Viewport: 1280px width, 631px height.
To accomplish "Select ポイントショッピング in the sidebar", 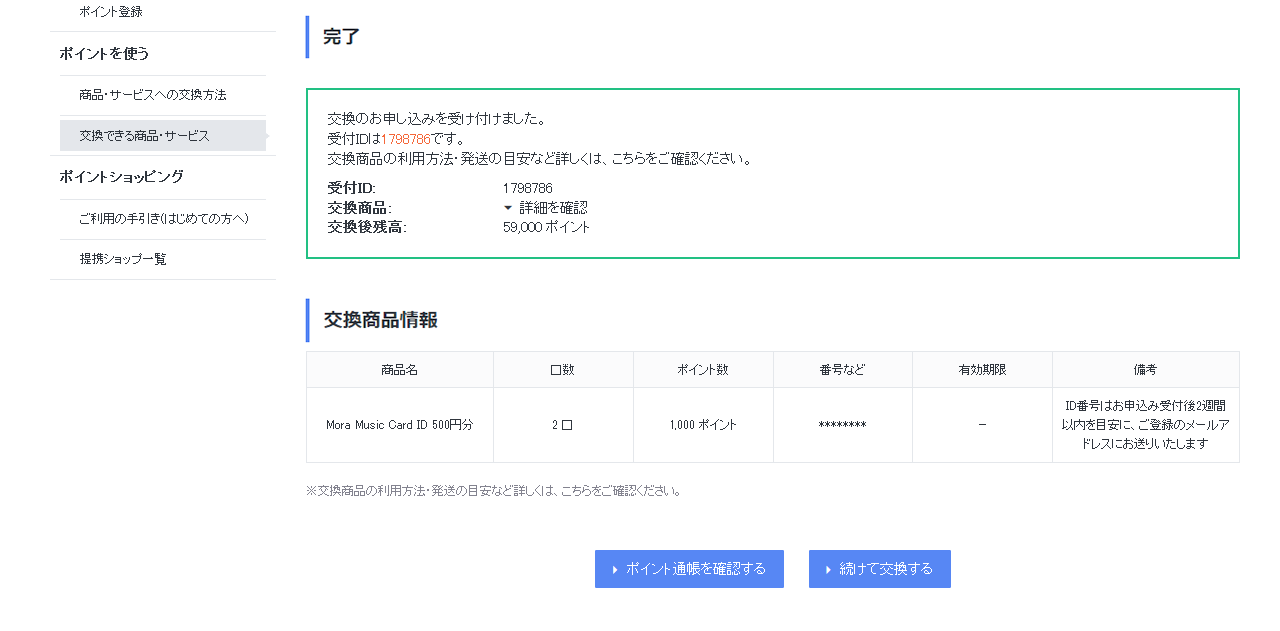I will point(121,177).
